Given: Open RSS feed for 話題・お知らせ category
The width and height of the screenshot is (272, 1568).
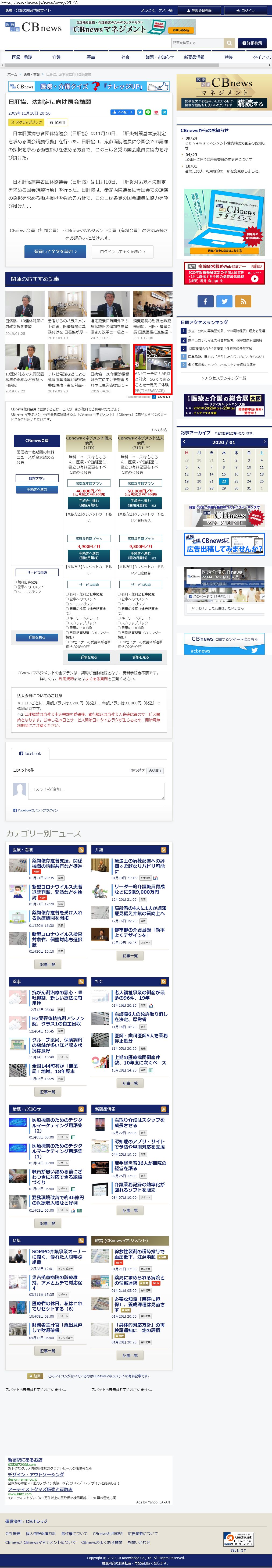Looking at the screenshot, I should point(81,1109).
